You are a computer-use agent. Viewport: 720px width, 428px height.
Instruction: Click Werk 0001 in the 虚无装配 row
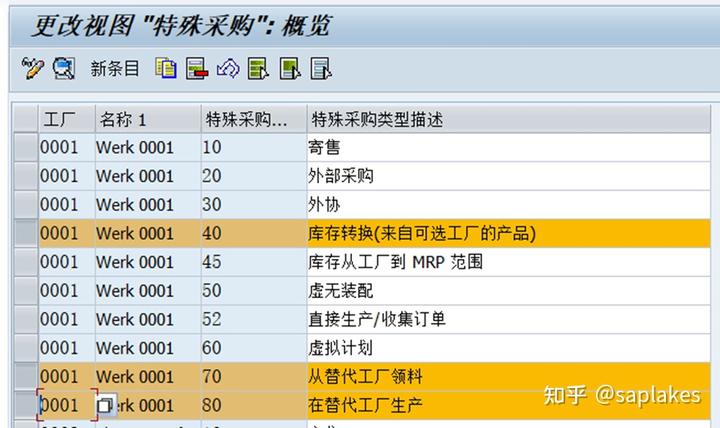[x=148, y=290]
